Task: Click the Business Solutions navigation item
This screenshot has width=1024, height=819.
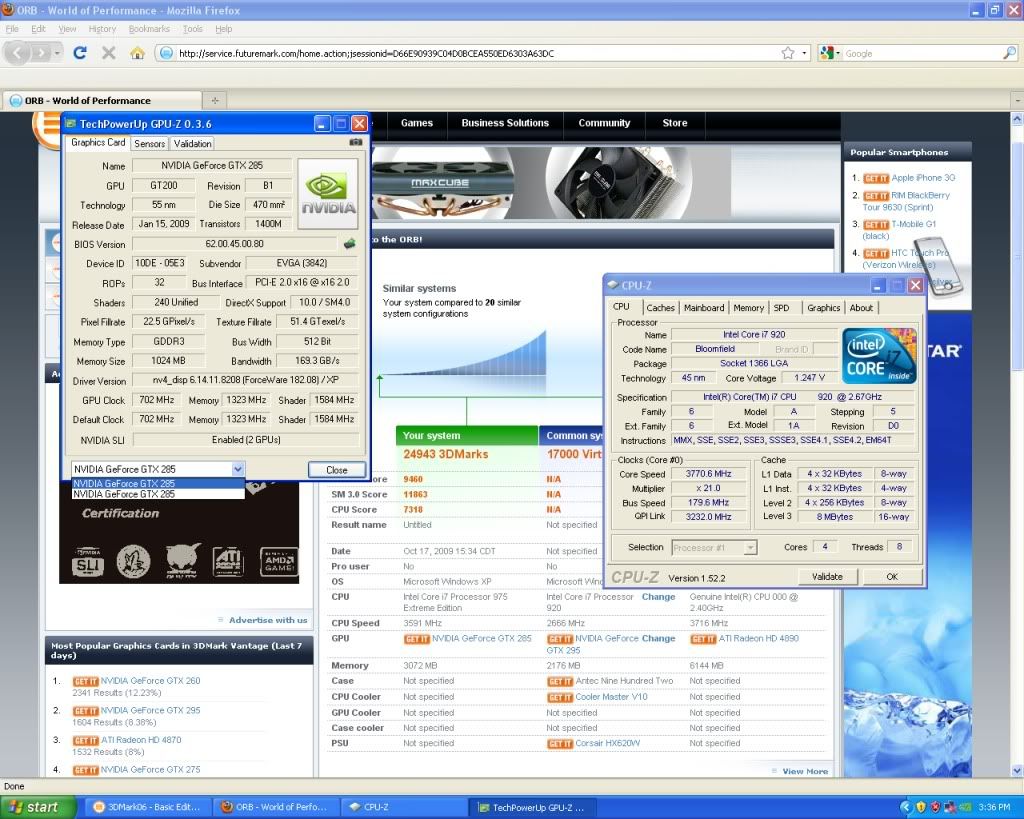Action: click(x=505, y=123)
